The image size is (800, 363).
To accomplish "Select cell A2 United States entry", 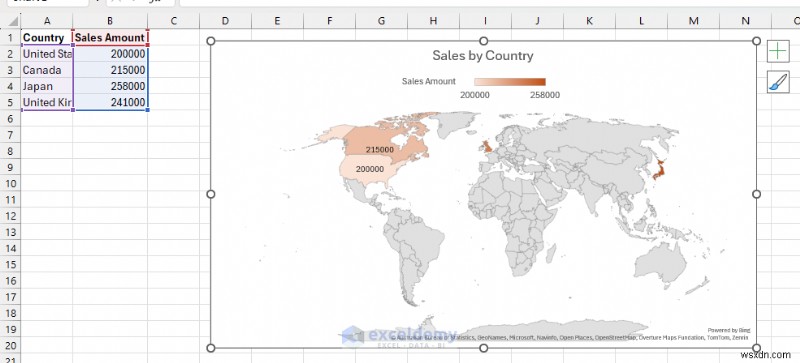I will pos(46,54).
